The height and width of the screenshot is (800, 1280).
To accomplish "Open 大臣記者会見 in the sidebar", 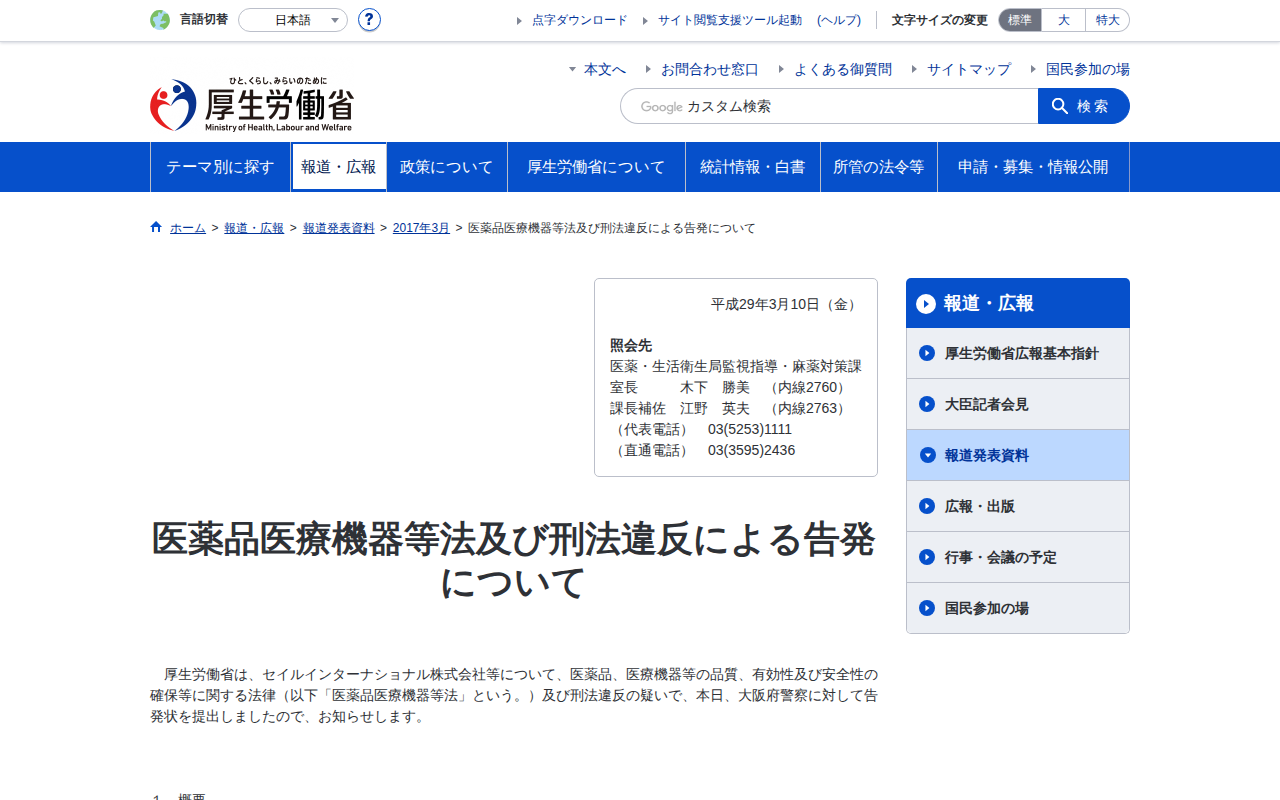I will [1018, 404].
